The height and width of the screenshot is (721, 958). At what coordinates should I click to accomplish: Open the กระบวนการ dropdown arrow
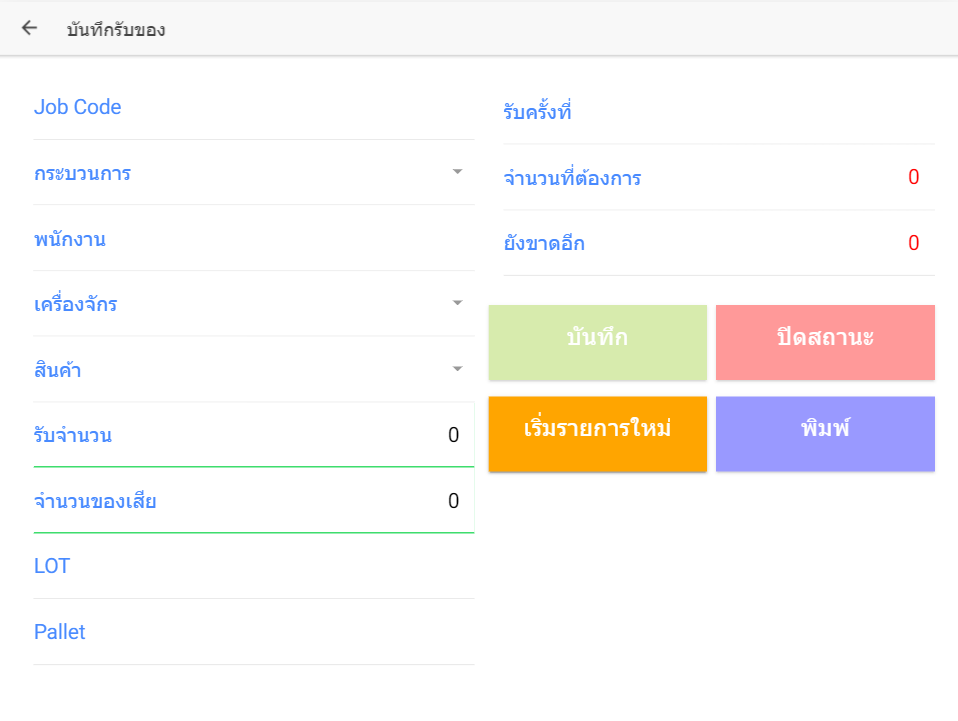457,172
